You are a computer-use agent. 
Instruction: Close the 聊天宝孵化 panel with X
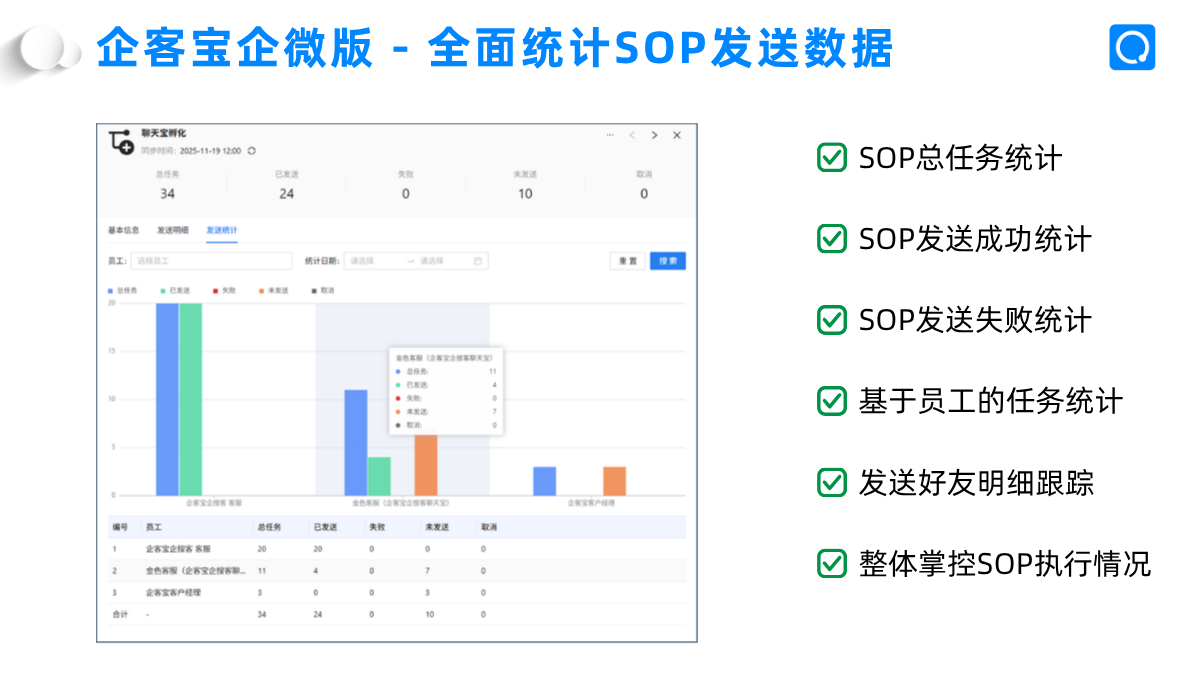[x=677, y=135]
